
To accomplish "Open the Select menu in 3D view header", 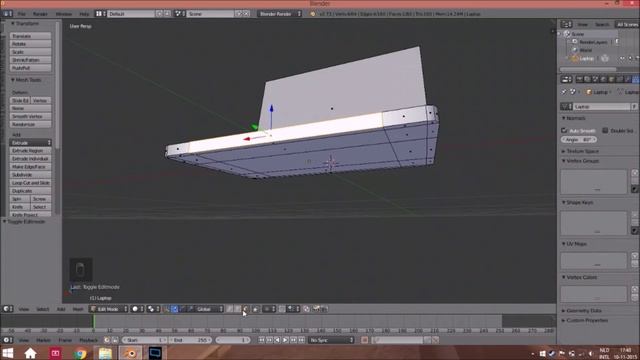I will point(42,309).
